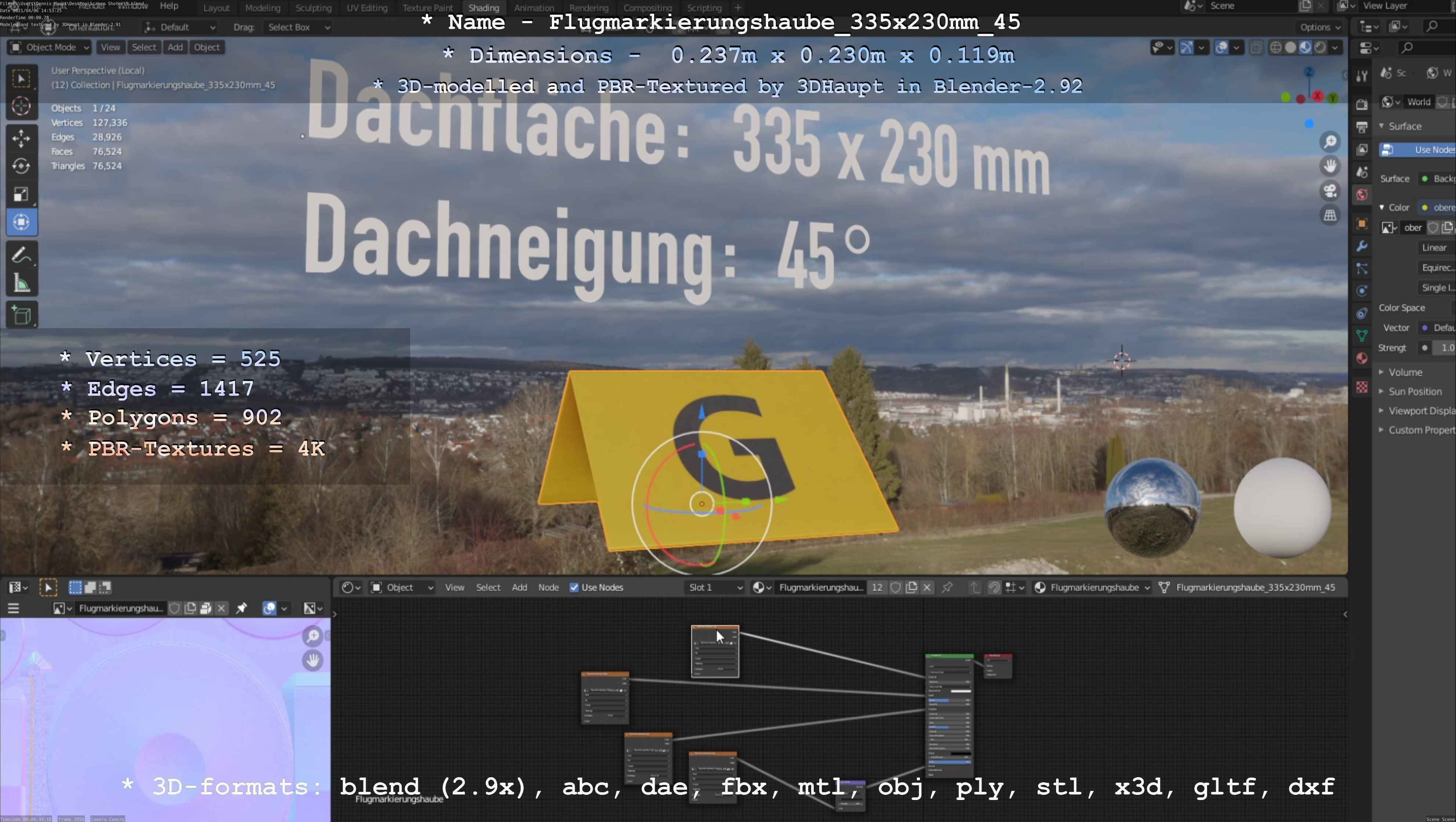Toggle X-ray mode
The height and width of the screenshot is (822, 1456).
pos(1256,47)
